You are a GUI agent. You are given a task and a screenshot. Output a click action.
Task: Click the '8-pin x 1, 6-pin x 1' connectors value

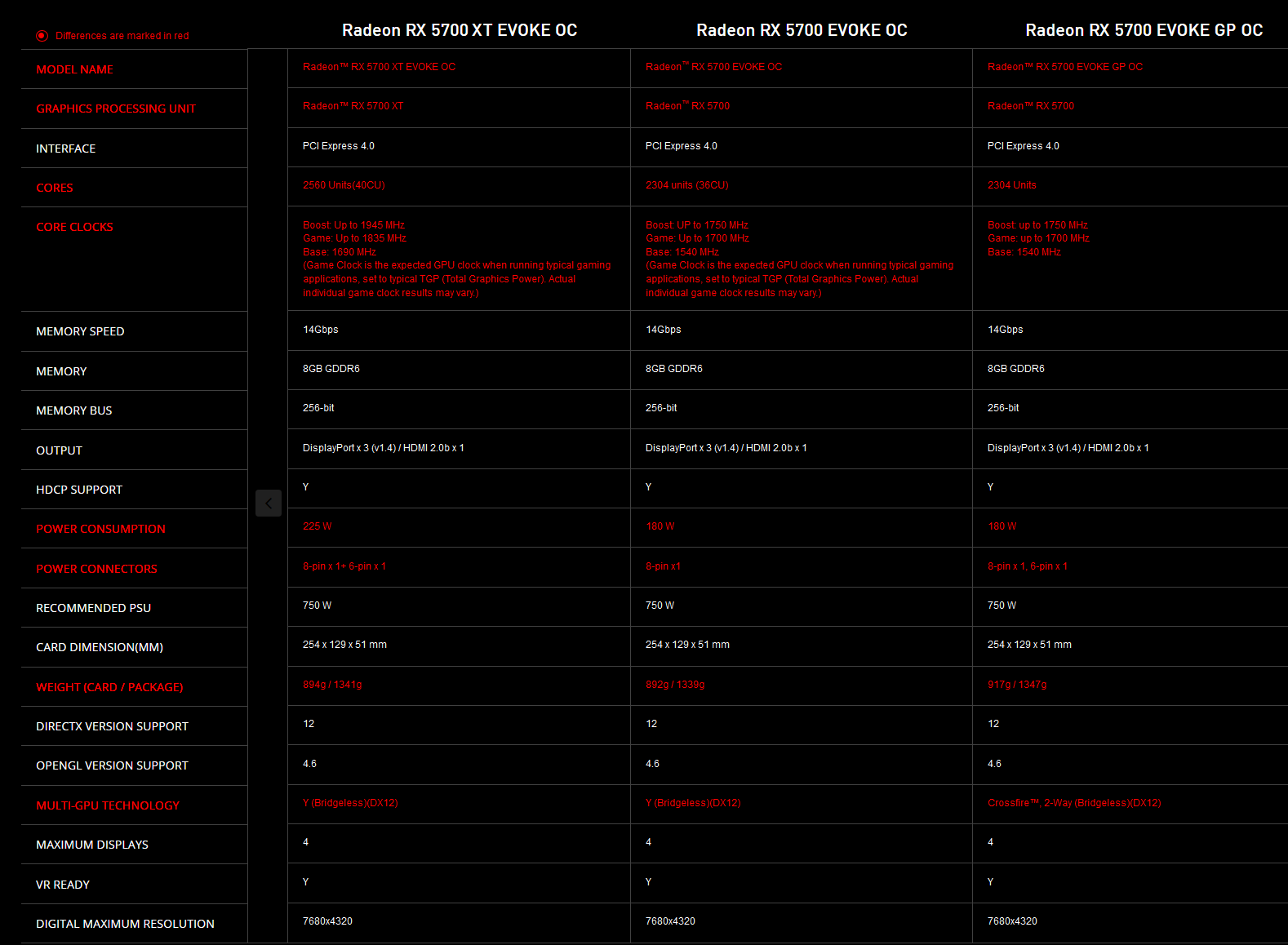pos(1028,566)
